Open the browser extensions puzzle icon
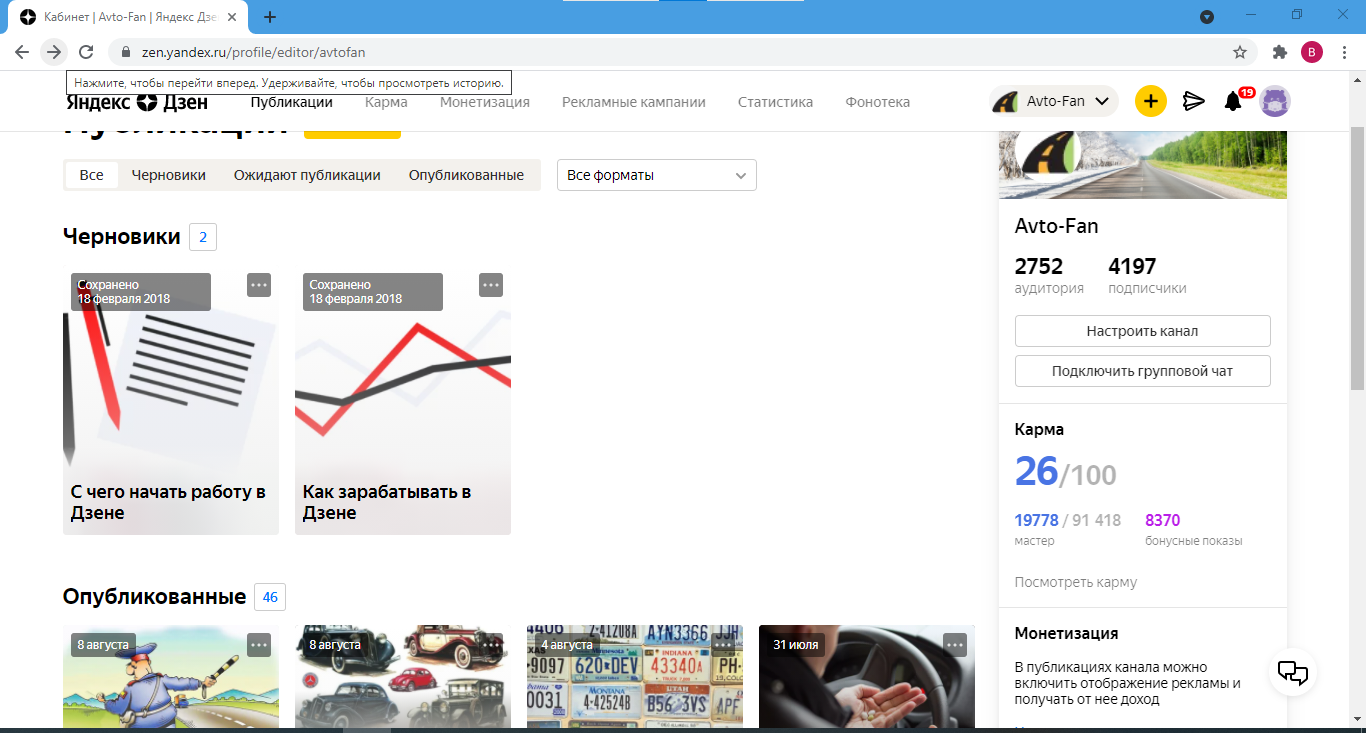Viewport: 1366px width, 733px height. [x=1279, y=52]
